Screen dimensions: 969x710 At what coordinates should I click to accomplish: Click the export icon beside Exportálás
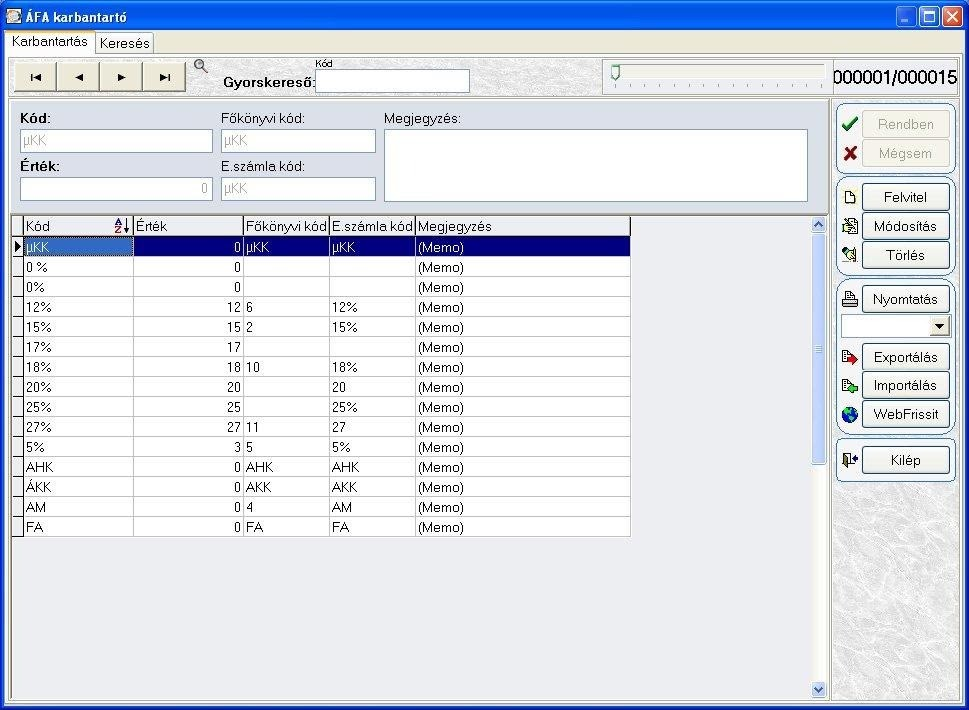point(850,357)
